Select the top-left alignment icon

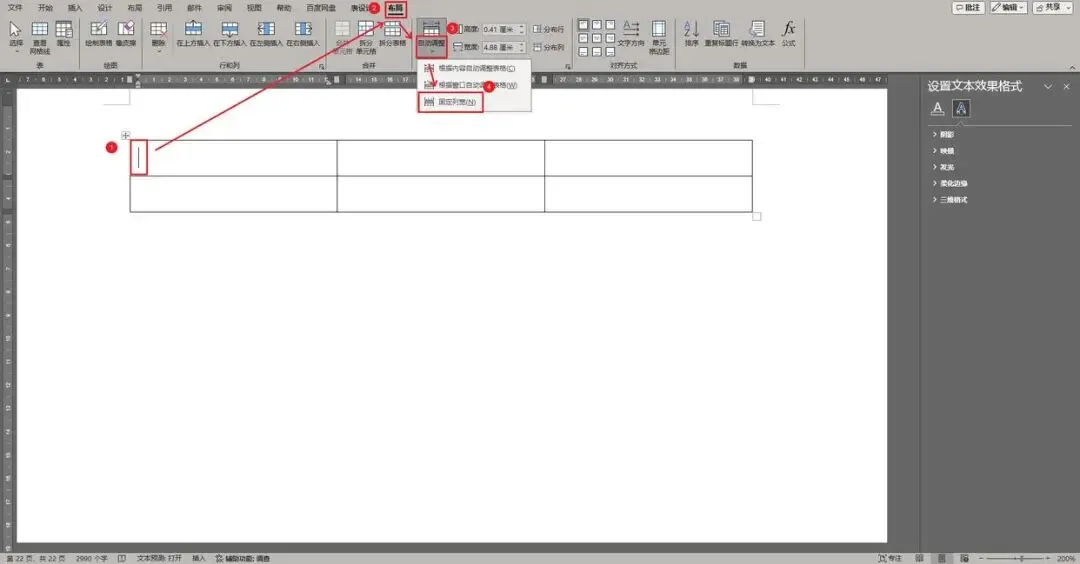click(x=583, y=25)
